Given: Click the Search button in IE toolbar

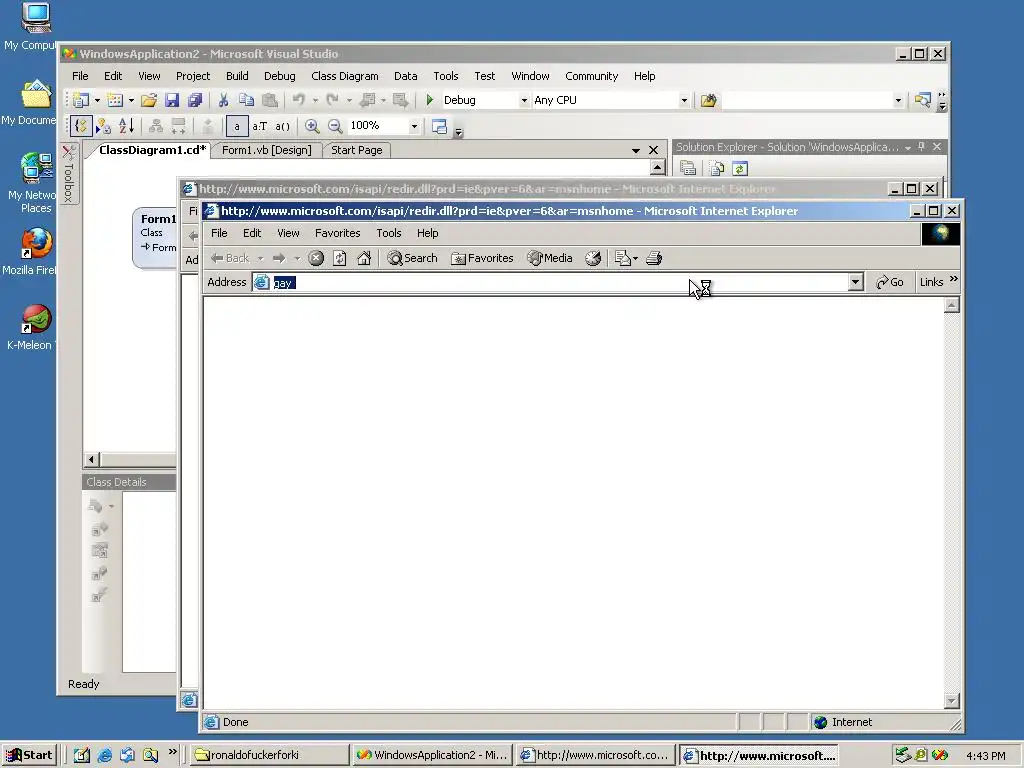Looking at the screenshot, I should pyautogui.click(x=412, y=259).
